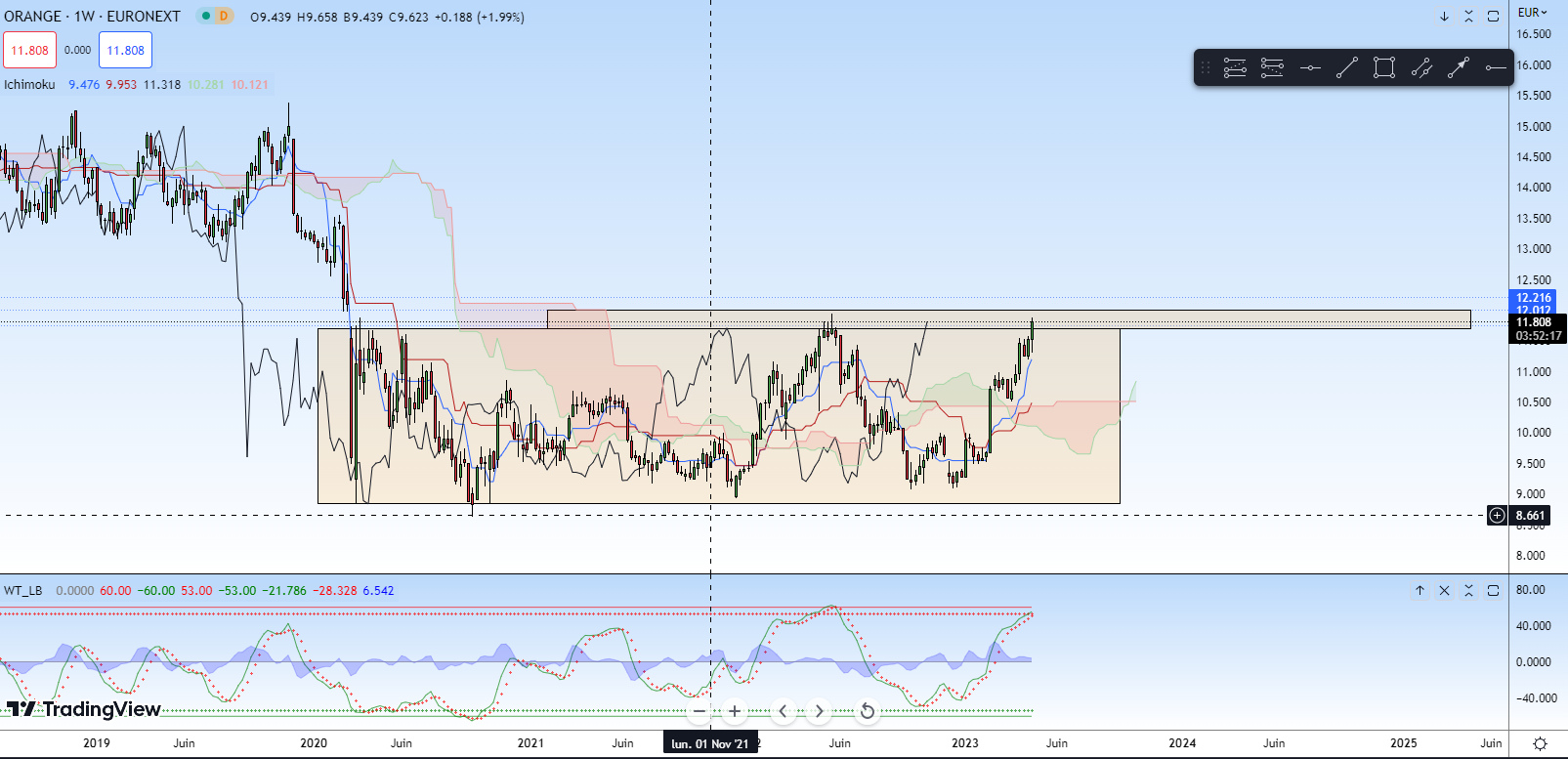Zoom out the chart with minus button
The image size is (1568, 759).
699,711
